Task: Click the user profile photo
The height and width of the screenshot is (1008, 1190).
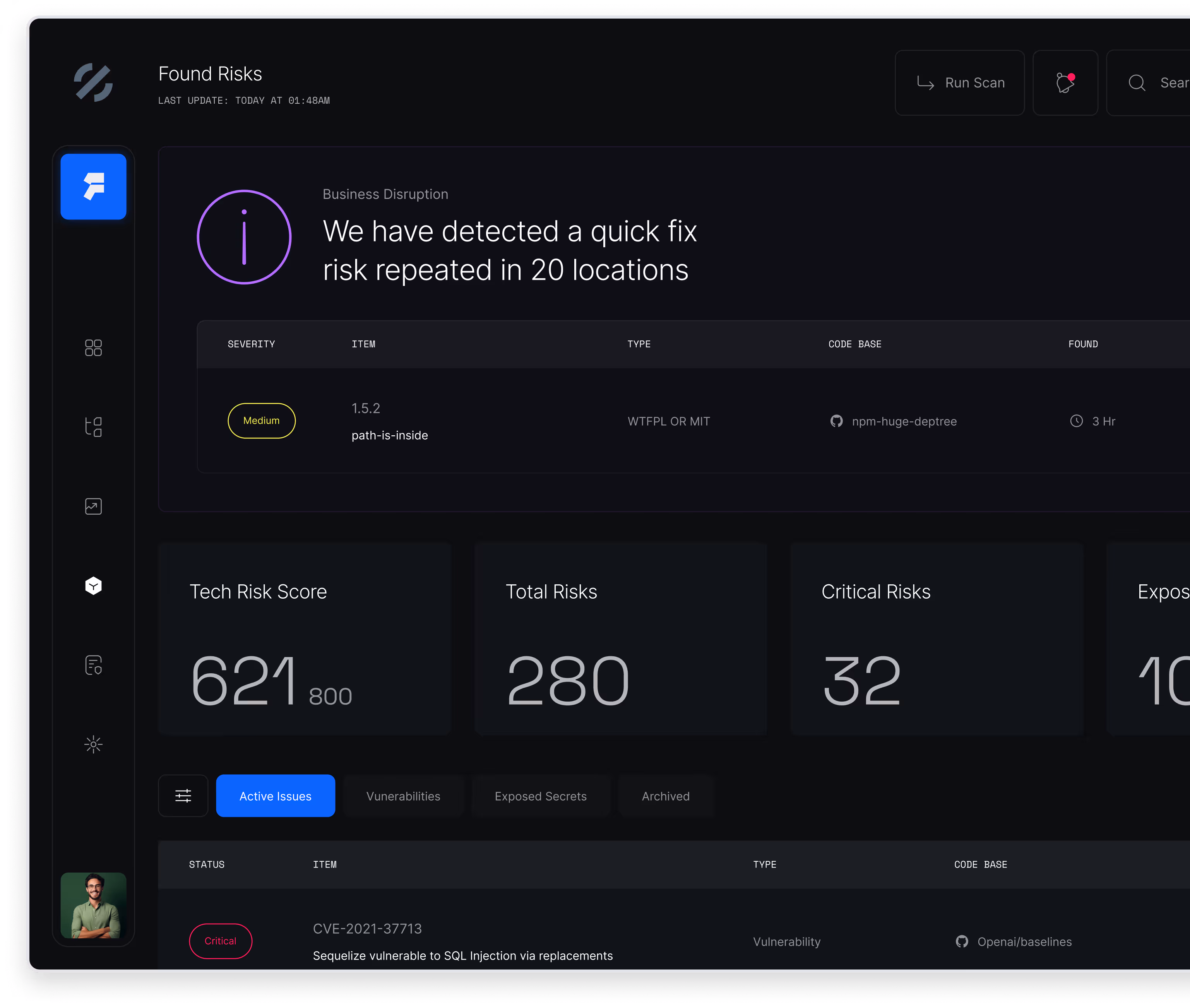Action: pos(93,905)
